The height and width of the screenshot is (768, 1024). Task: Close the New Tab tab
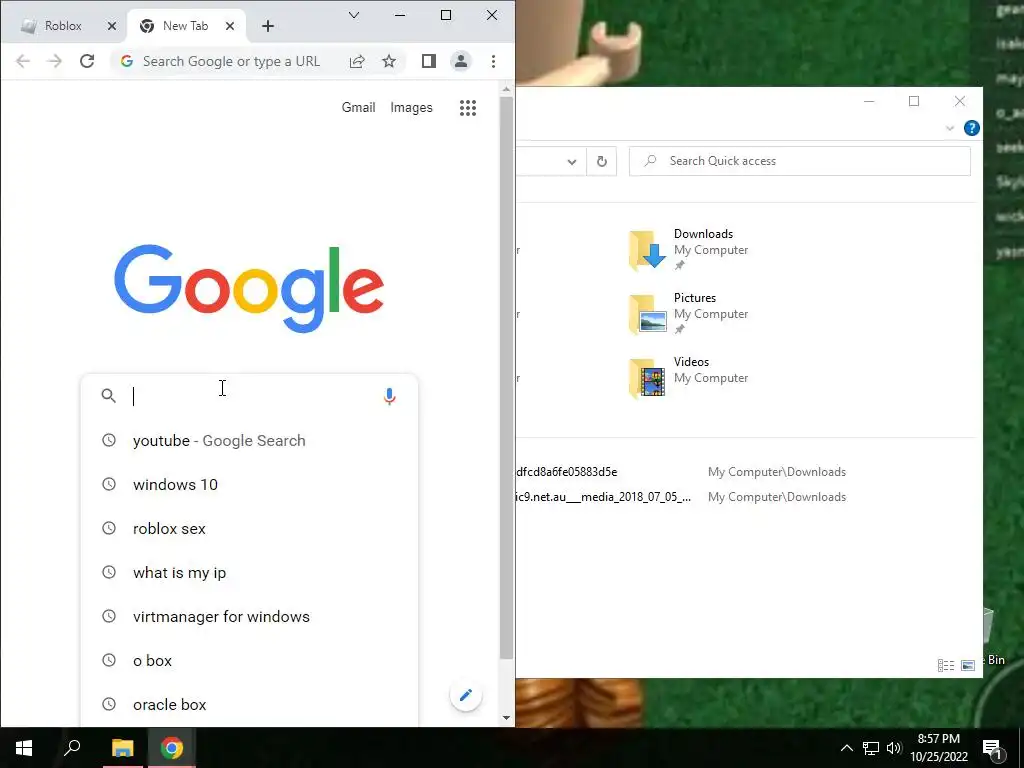(230, 26)
